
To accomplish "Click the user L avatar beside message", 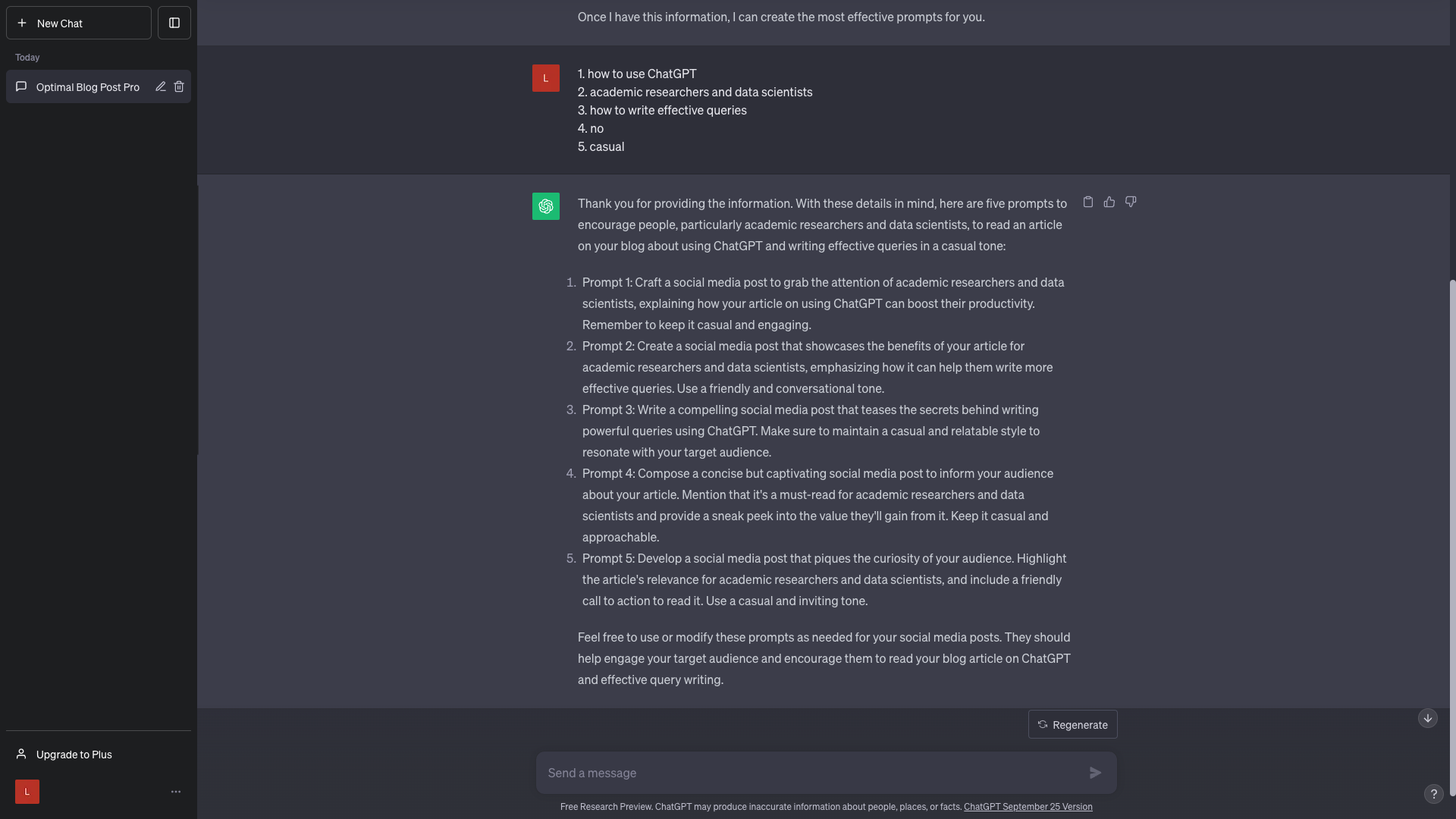I will 546,78.
